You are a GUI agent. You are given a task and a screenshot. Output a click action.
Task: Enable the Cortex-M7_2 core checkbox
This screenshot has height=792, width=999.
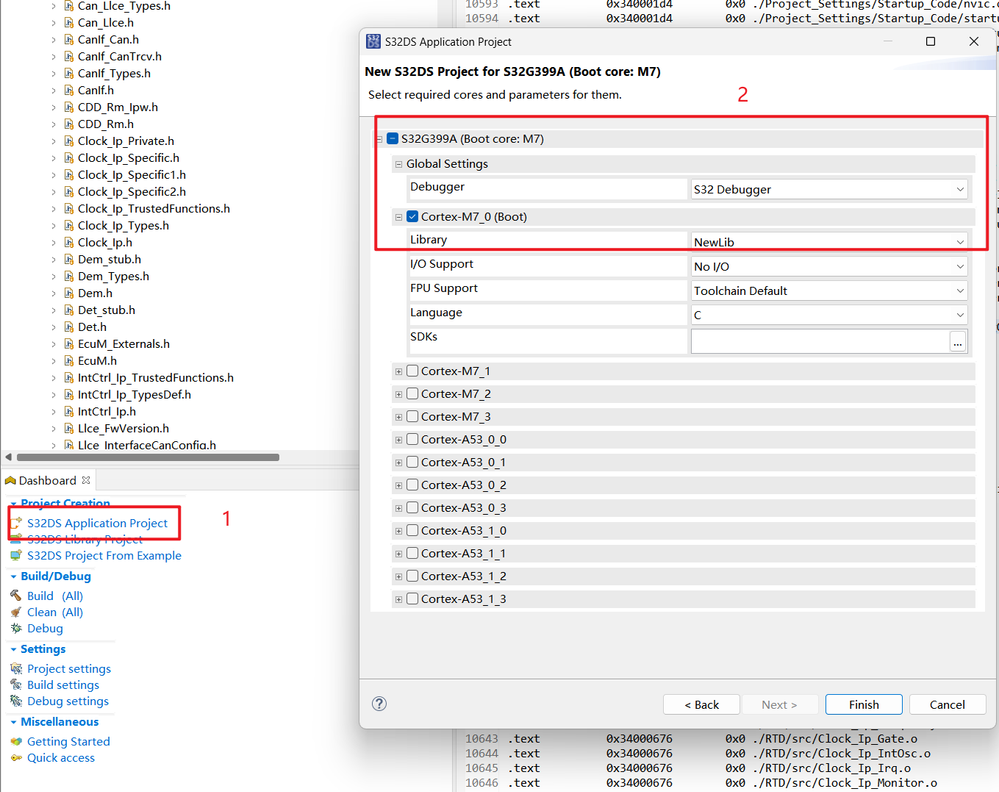click(412, 394)
